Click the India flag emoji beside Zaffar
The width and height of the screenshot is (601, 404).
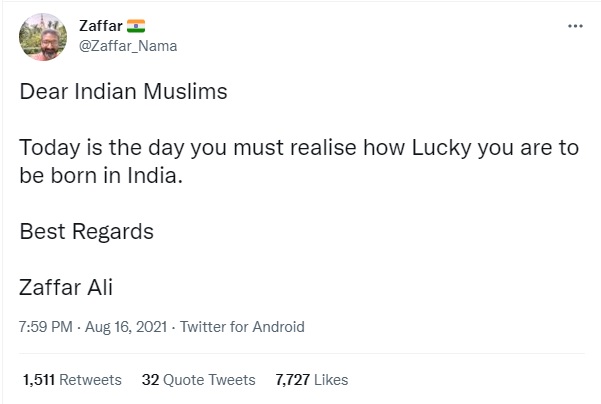click(x=134, y=25)
